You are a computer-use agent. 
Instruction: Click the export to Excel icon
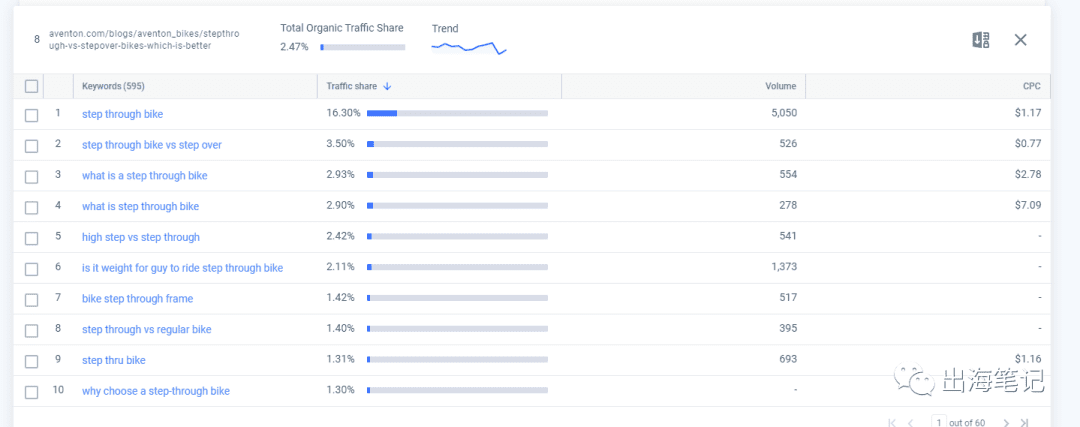(981, 40)
